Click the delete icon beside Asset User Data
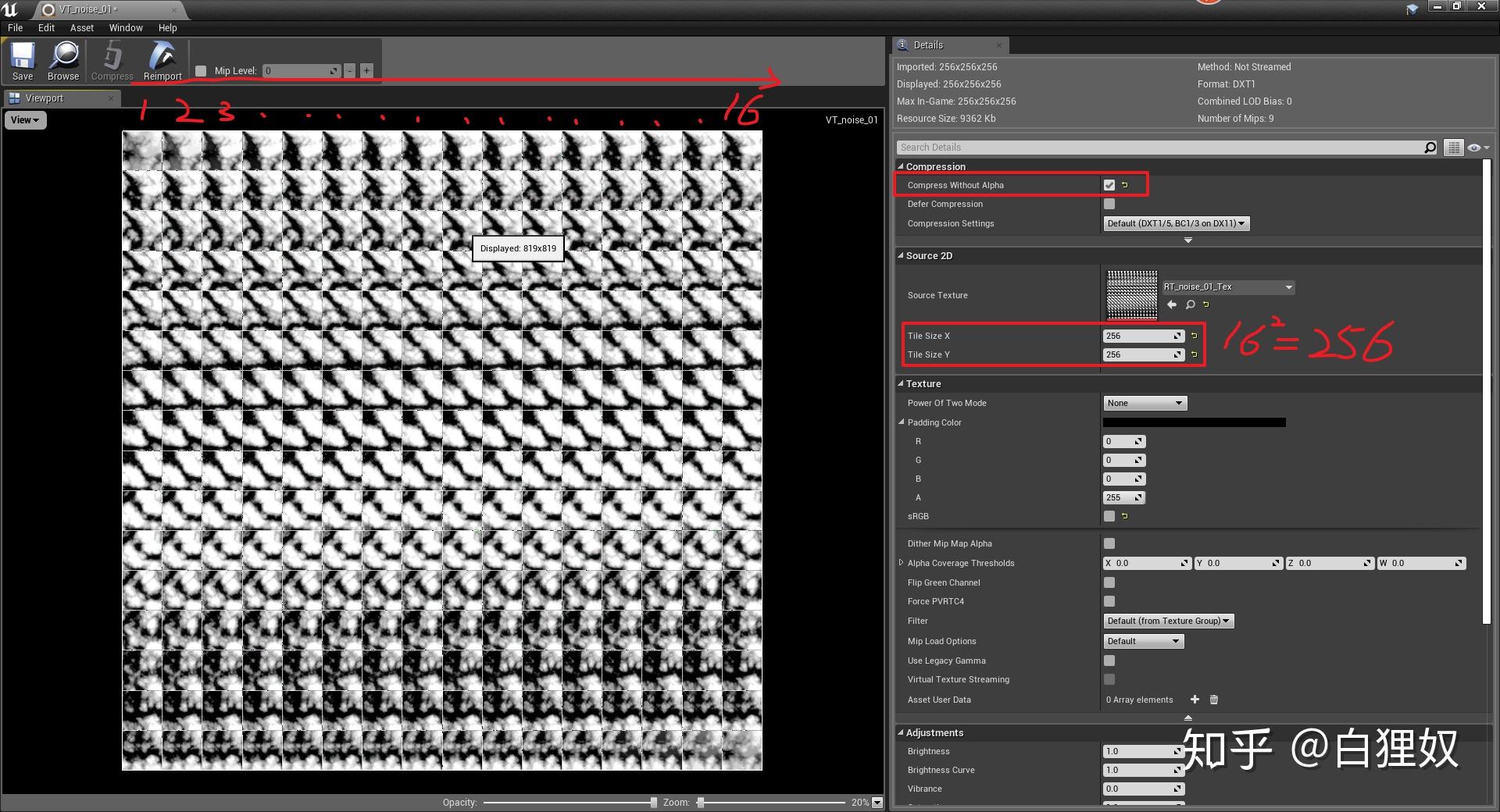The image size is (1500, 812). (x=1213, y=700)
